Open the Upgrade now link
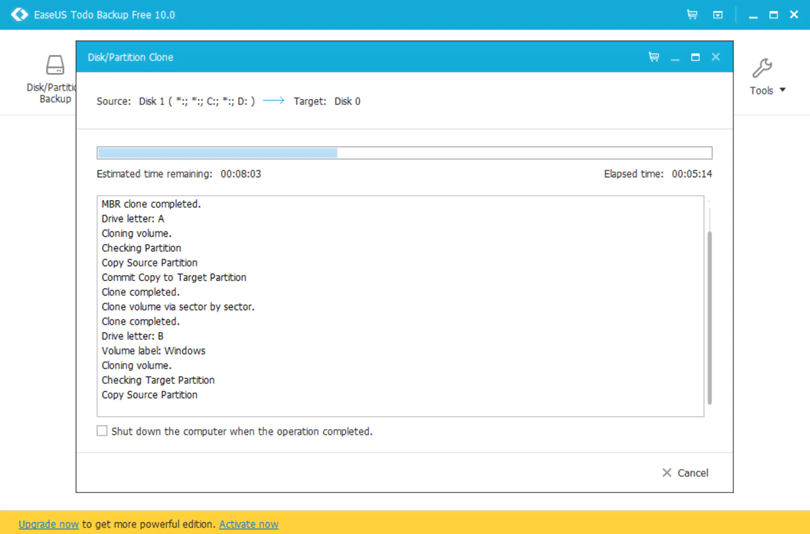Screen dimensions: 810x534 coord(49,524)
